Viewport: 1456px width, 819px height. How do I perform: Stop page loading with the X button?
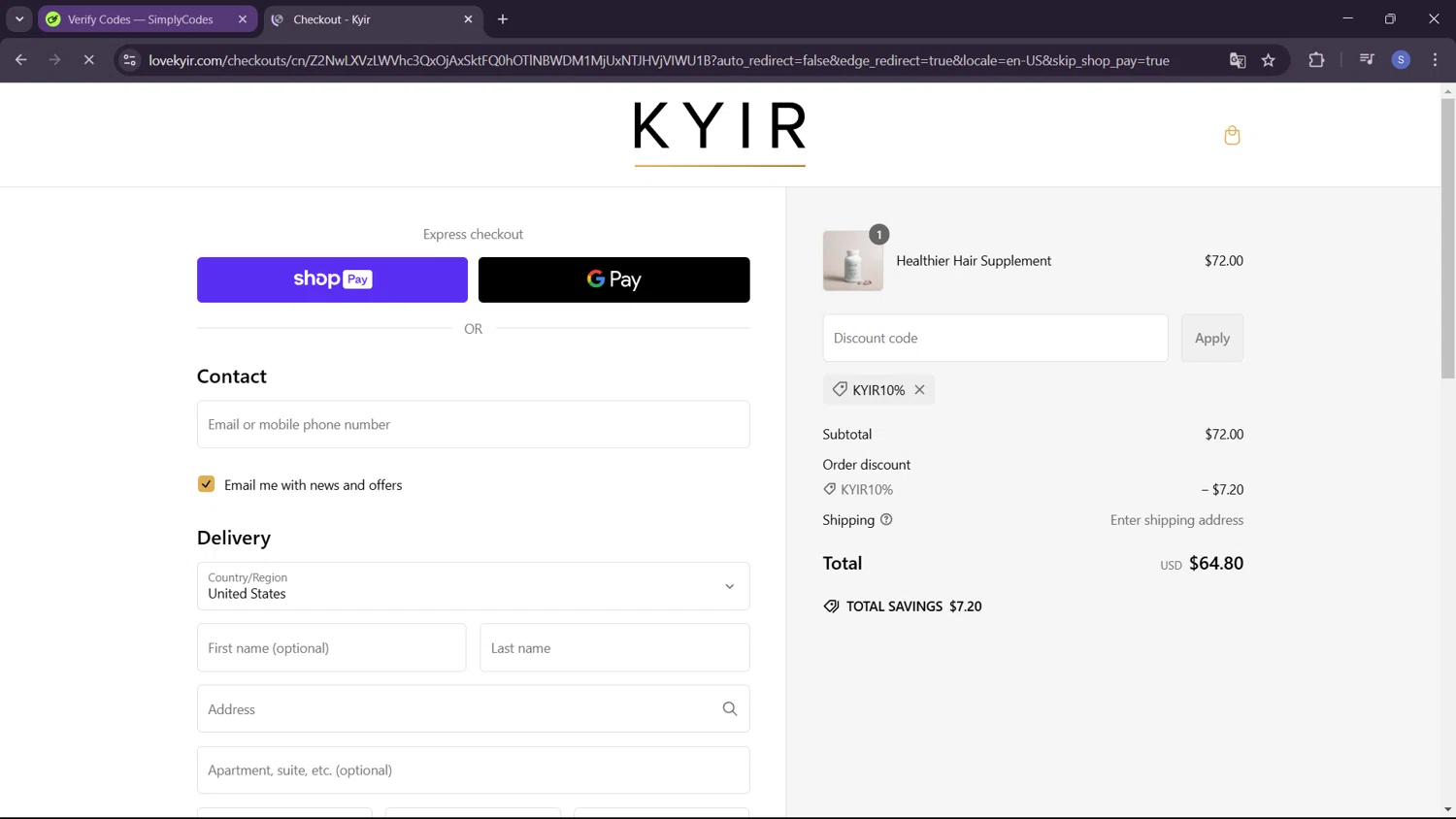(88, 60)
